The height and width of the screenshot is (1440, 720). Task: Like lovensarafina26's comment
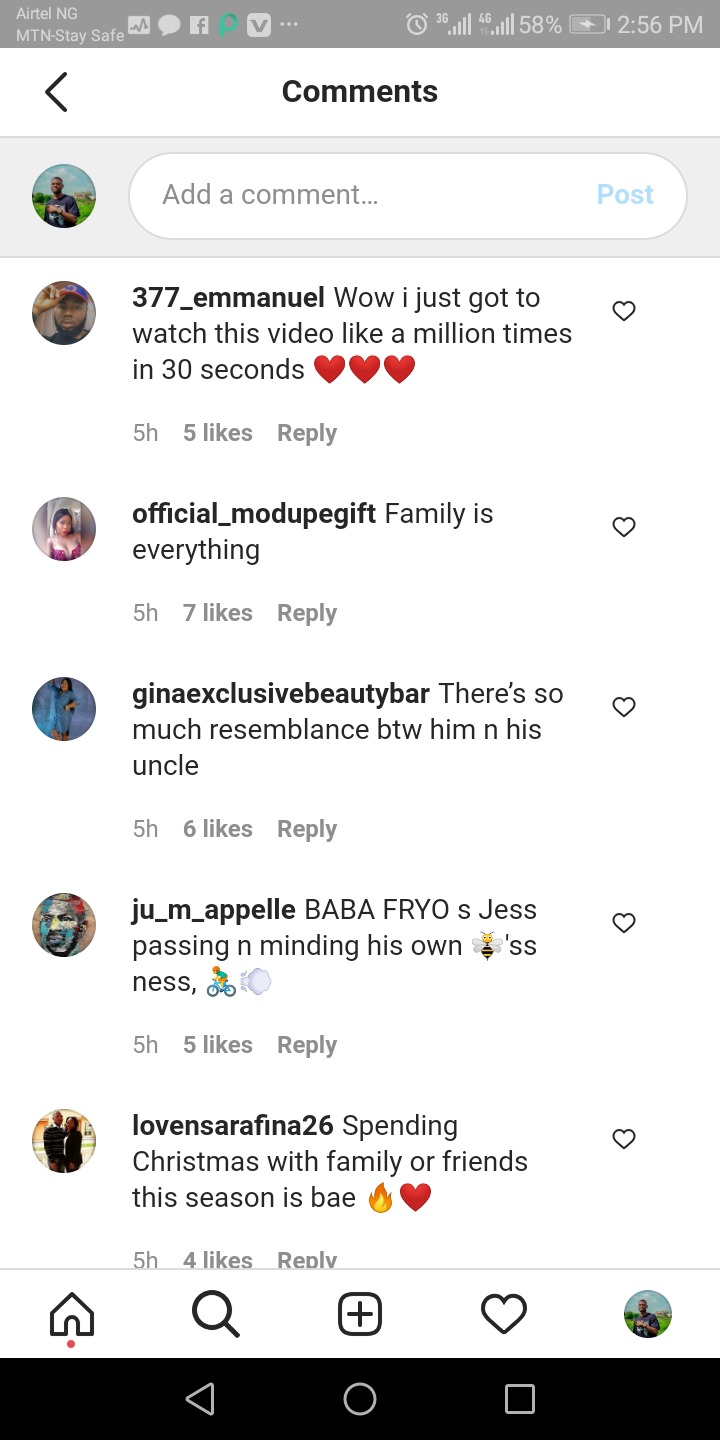pyautogui.click(x=624, y=1139)
